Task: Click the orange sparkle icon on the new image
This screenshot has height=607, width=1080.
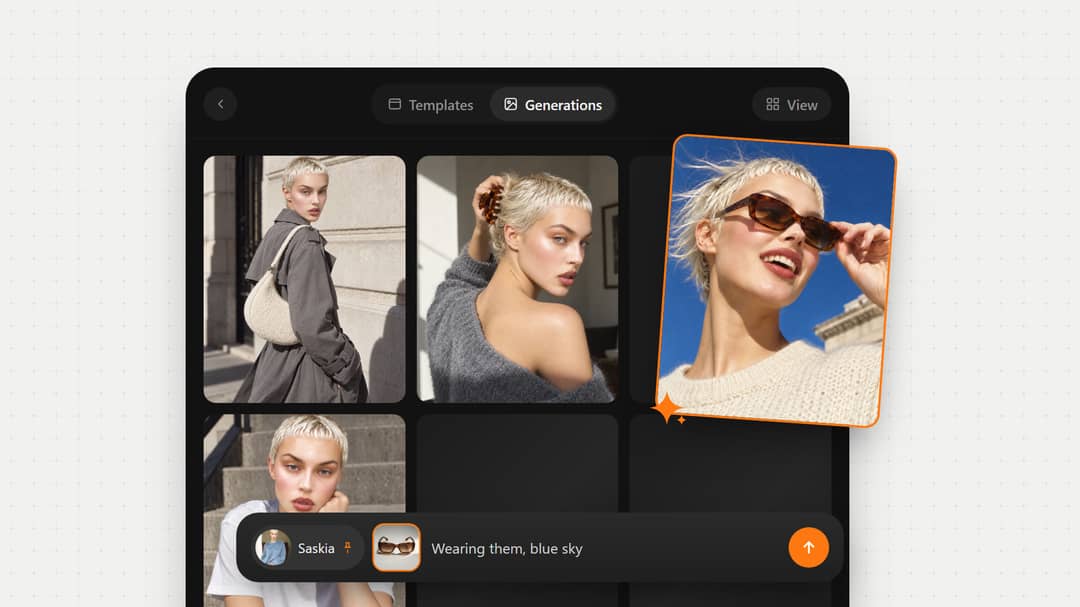Action: [668, 409]
